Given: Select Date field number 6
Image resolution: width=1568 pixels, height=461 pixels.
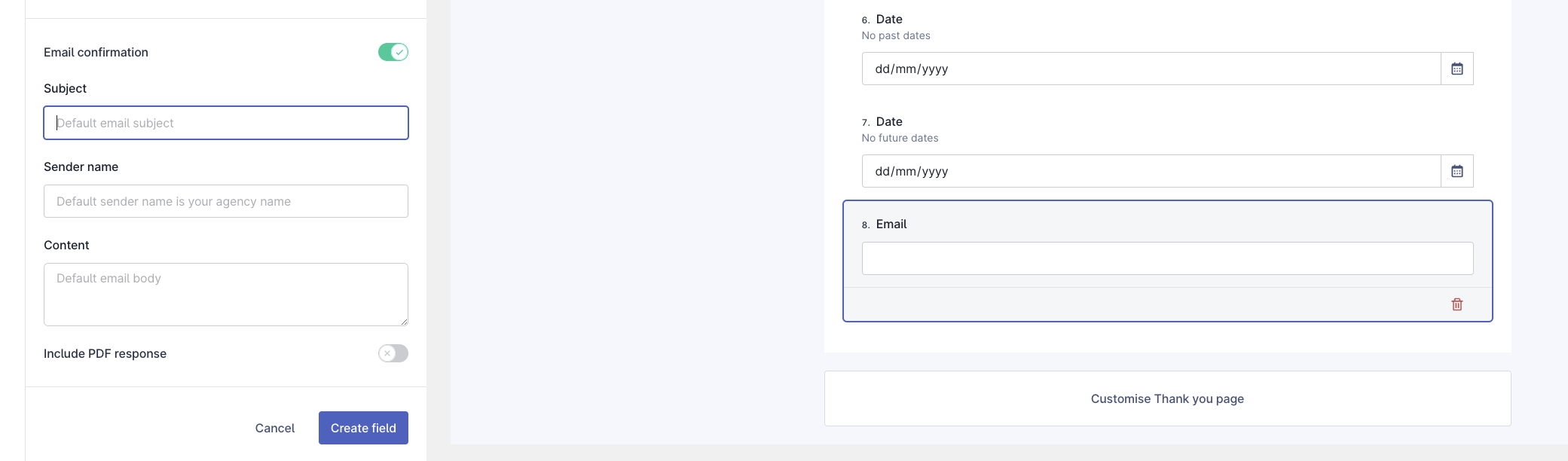Looking at the screenshot, I should (x=889, y=19).
